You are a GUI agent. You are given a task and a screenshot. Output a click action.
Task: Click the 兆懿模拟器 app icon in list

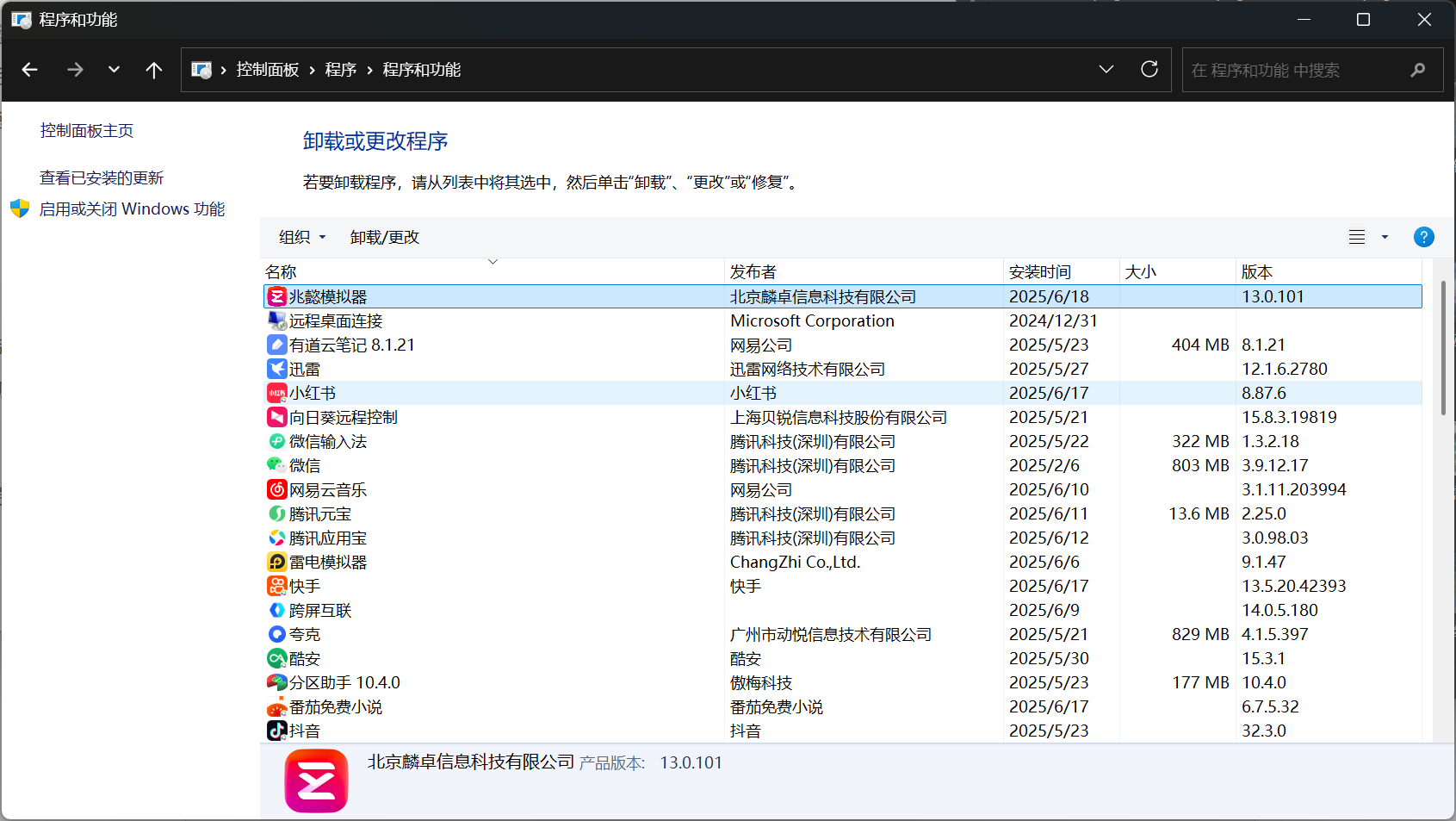coord(276,296)
